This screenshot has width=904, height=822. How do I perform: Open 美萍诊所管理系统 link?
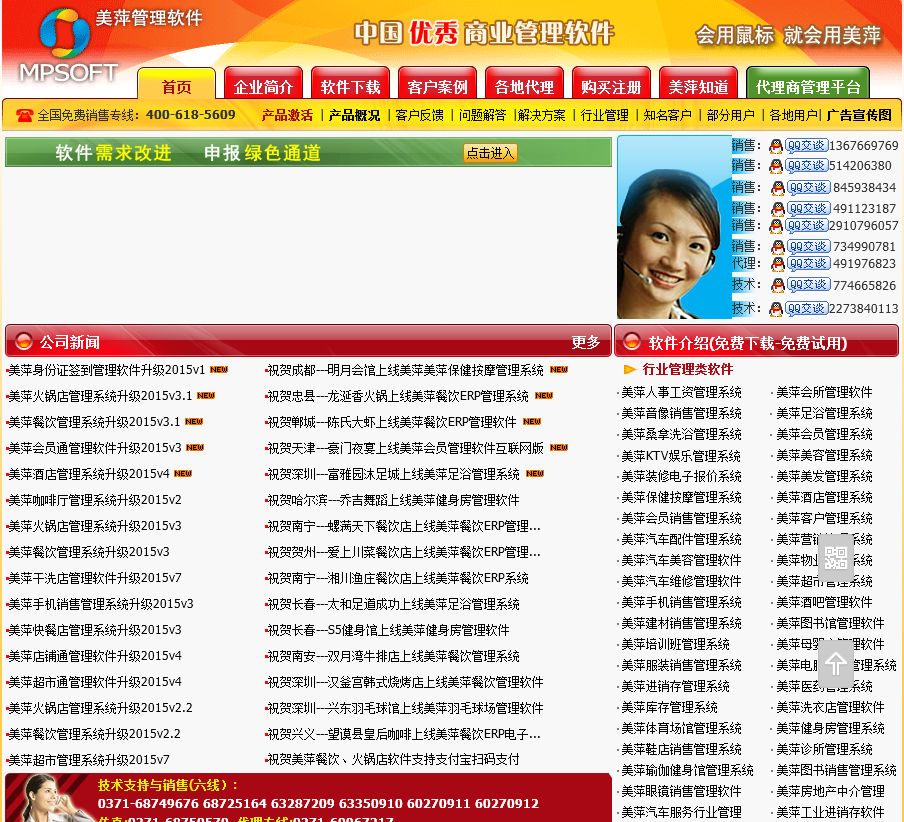click(824, 749)
